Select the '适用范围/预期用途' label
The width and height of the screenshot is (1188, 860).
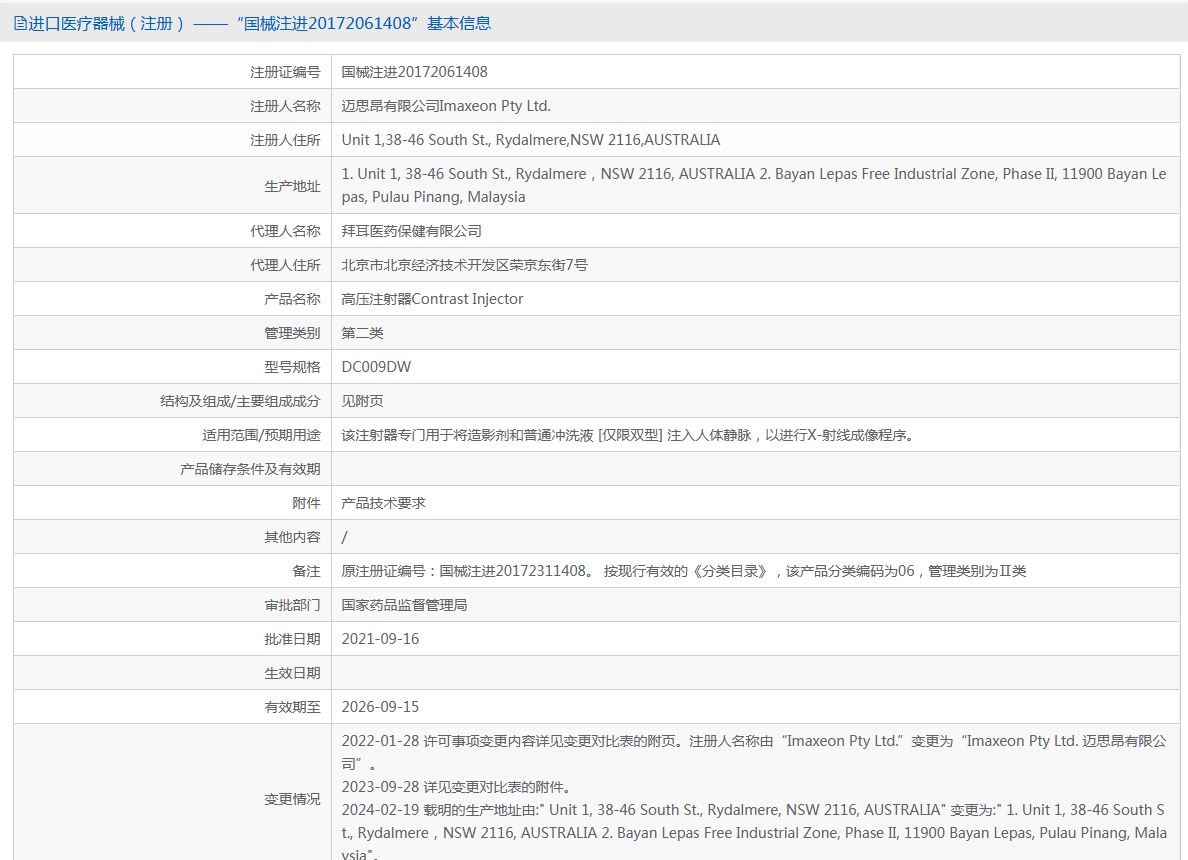pos(261,436)
